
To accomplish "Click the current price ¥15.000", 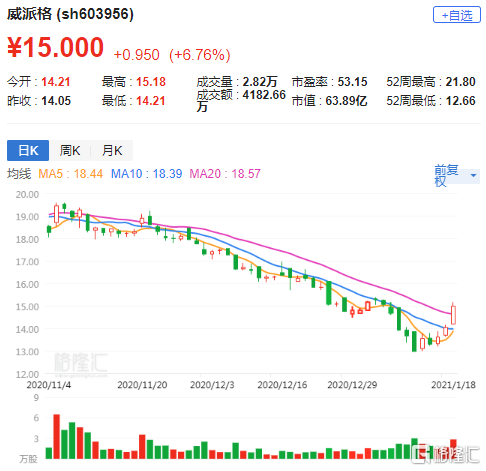I will click(x=55, y=47).
